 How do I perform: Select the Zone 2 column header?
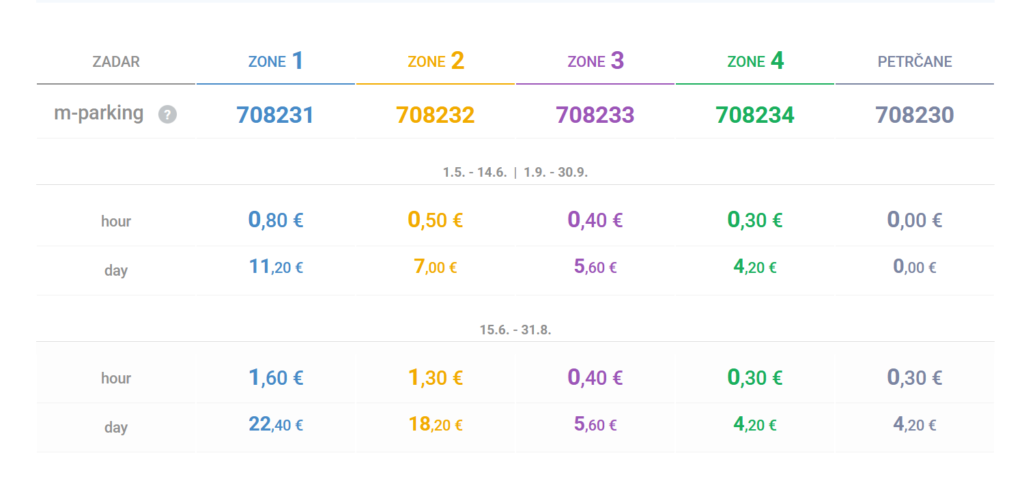pos(435,62)
